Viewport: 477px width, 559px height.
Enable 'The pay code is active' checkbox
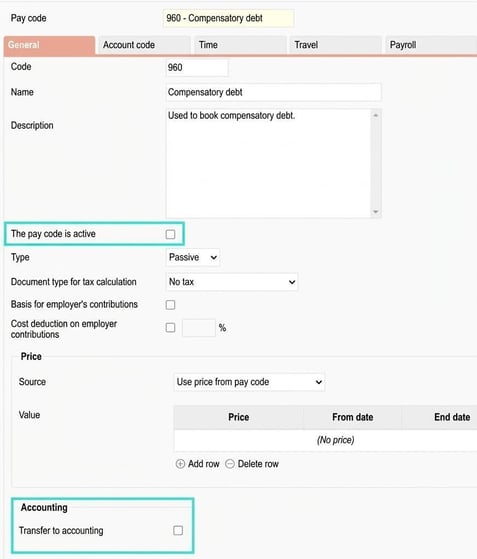[170, 234]
